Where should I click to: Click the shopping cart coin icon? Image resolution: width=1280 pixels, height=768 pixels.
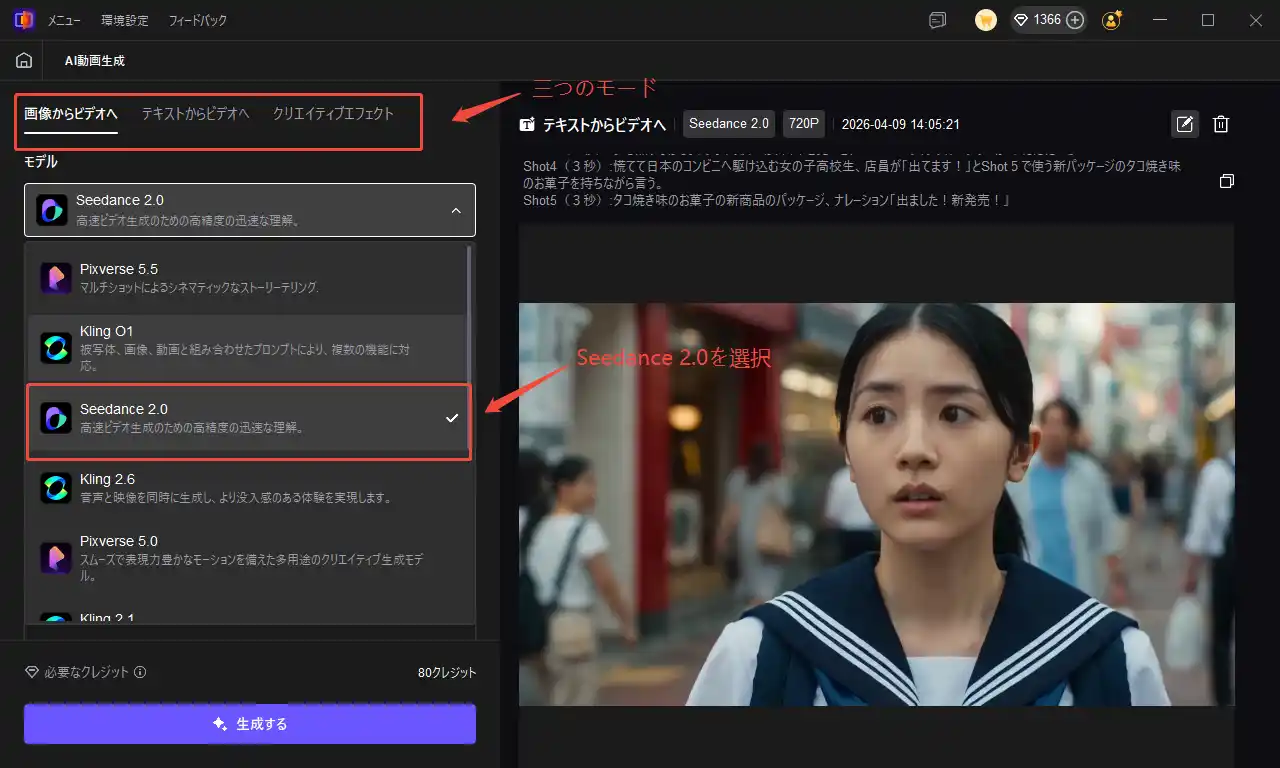pos(986,20)
